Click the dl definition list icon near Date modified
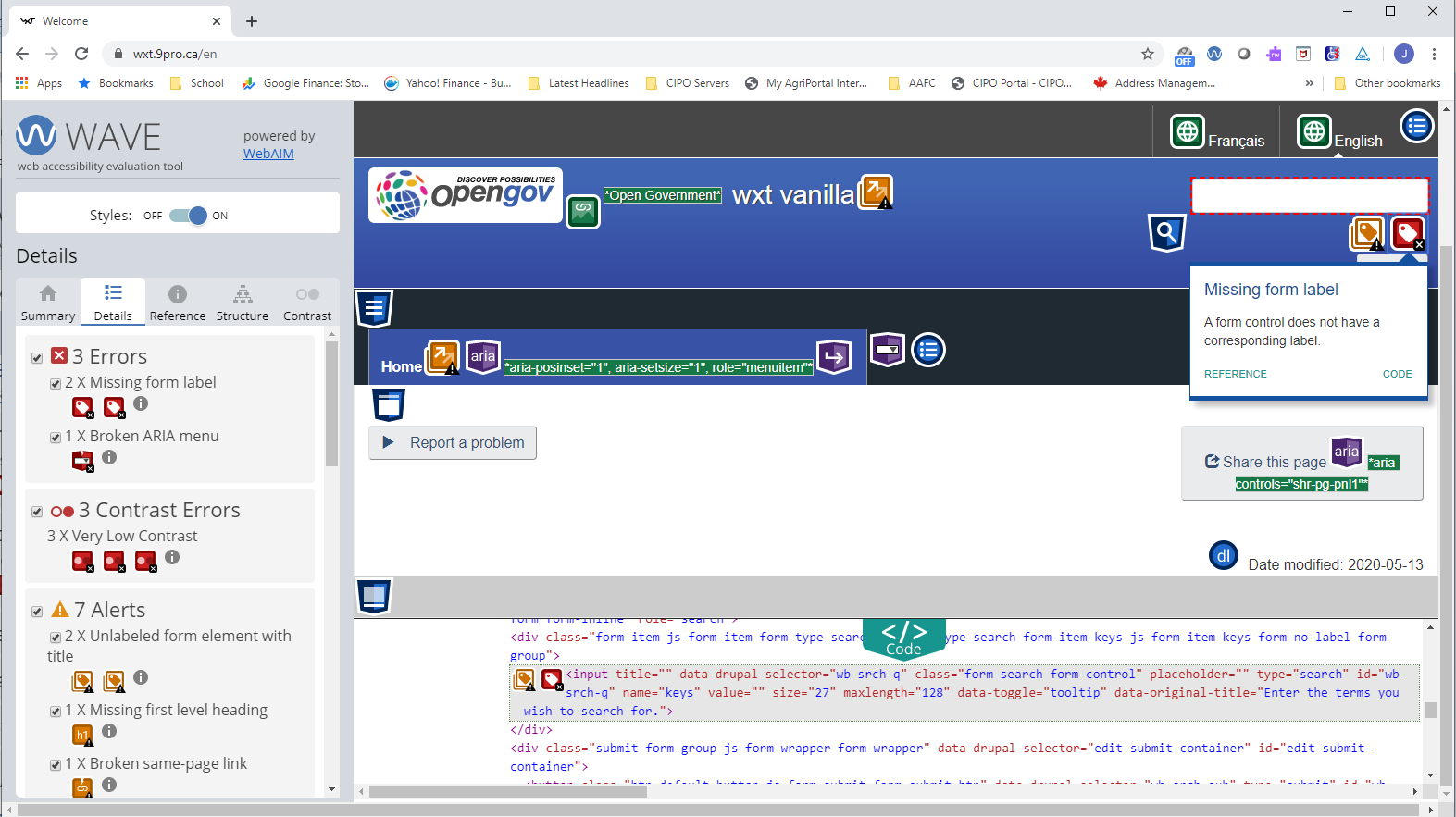1456x817 pixels. pyautogui.click(x=1224, y=555)
